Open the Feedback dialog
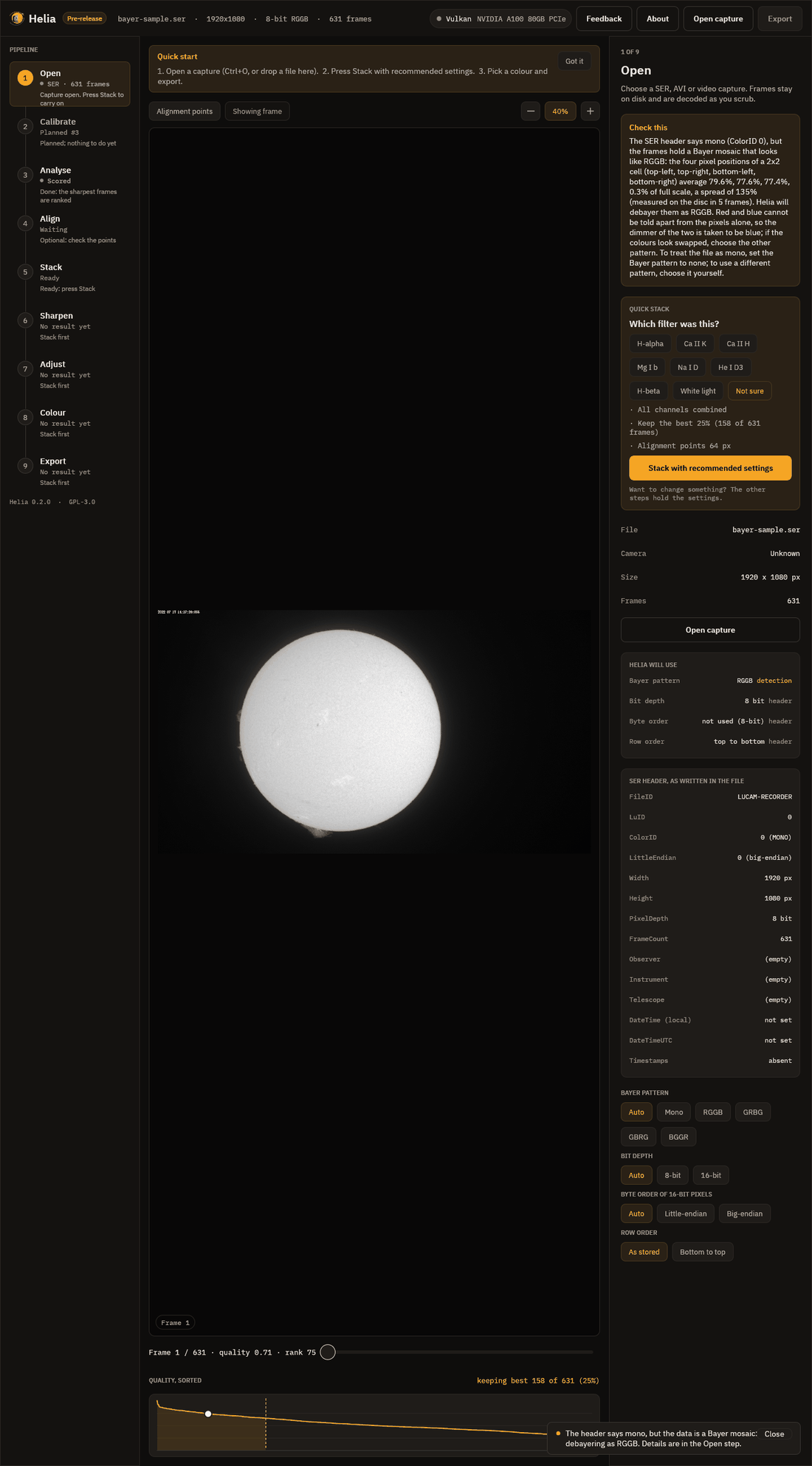812x1466 pixels. click(604, 19)
